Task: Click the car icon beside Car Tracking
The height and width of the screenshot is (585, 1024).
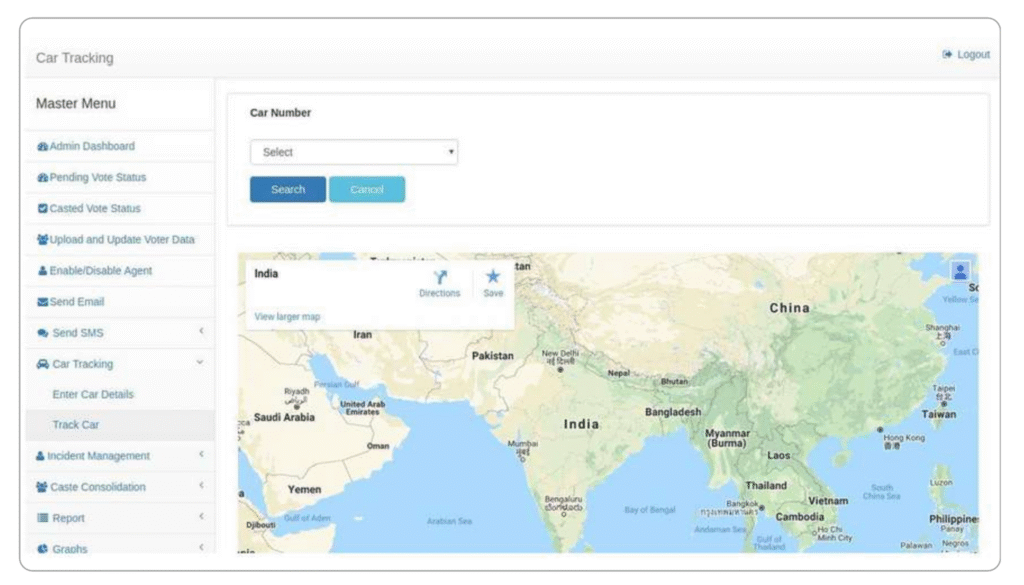Action: (42, 364)
